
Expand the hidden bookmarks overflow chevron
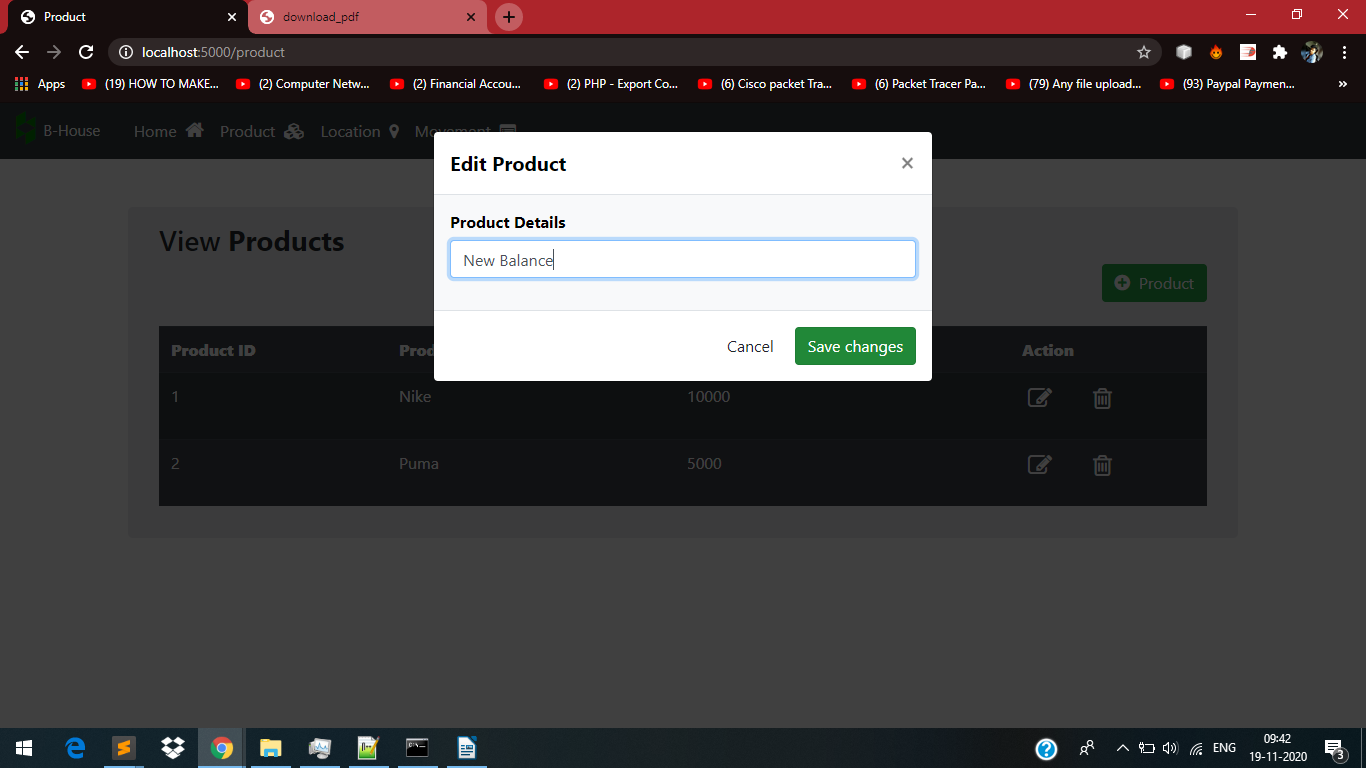click(1342, 84)
